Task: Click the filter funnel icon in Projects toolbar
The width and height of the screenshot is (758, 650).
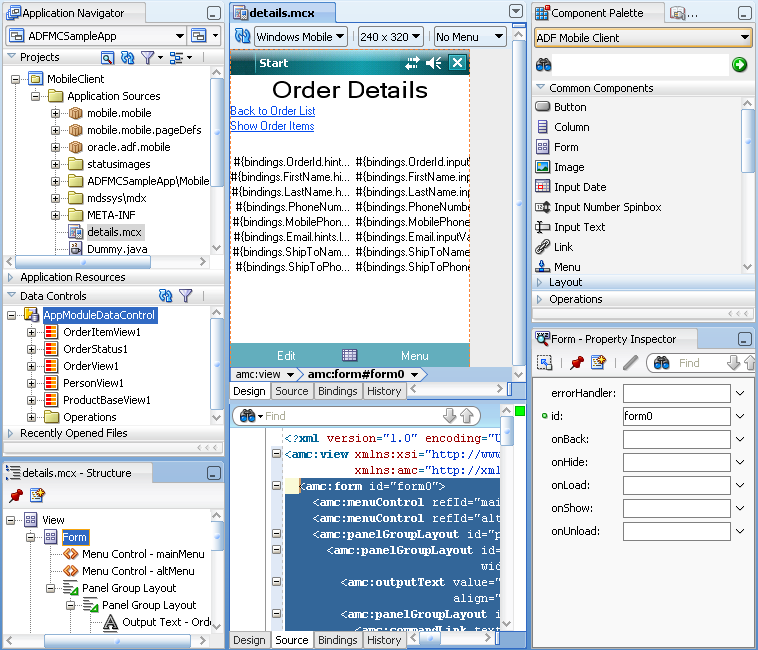Action: (x=147, y=58)
